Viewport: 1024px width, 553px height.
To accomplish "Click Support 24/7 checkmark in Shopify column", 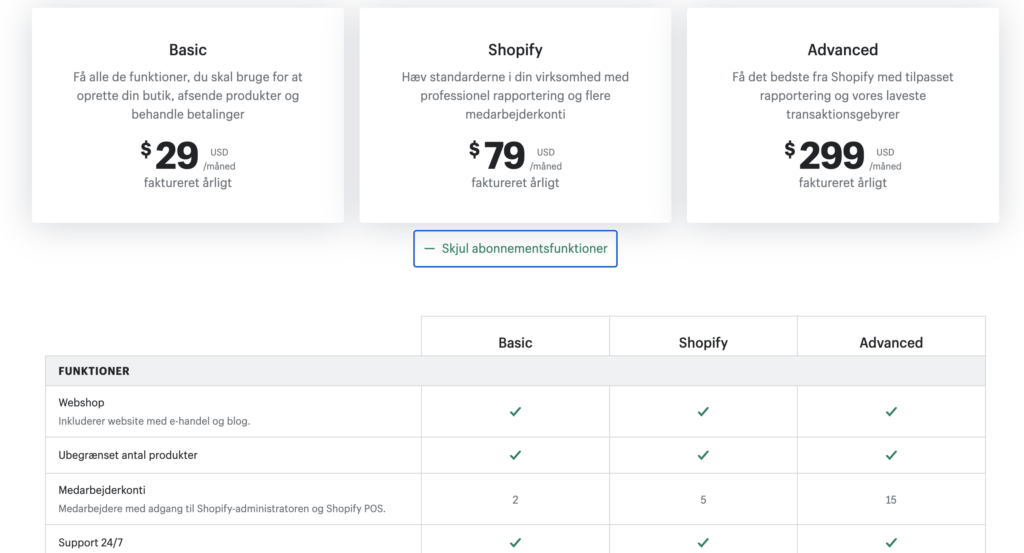I will pyautogui.click(x=703, y=543).
